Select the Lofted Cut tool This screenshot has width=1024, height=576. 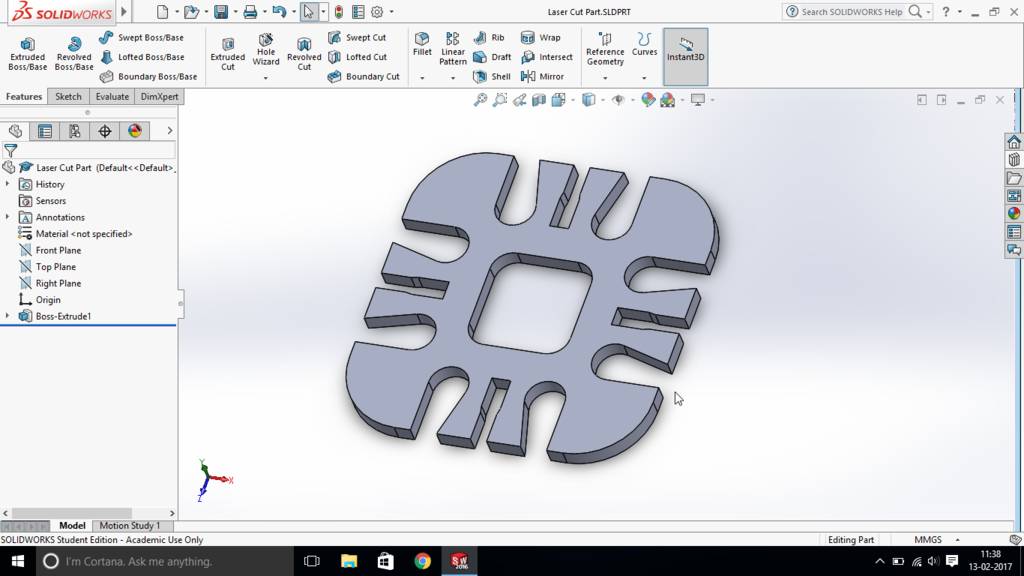pos(357,57)
